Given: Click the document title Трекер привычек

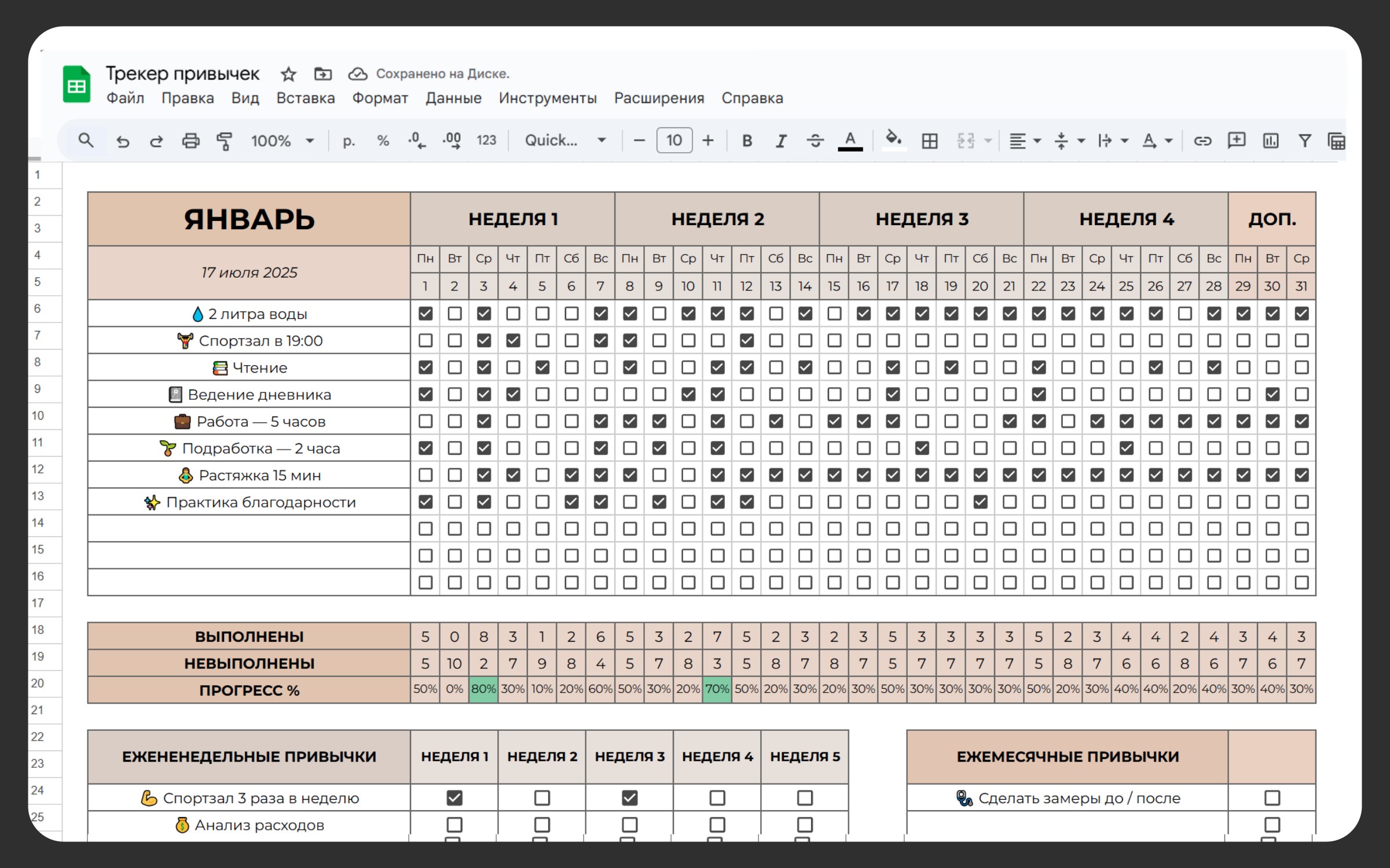Looking at the screenshot, I should 182,74.
